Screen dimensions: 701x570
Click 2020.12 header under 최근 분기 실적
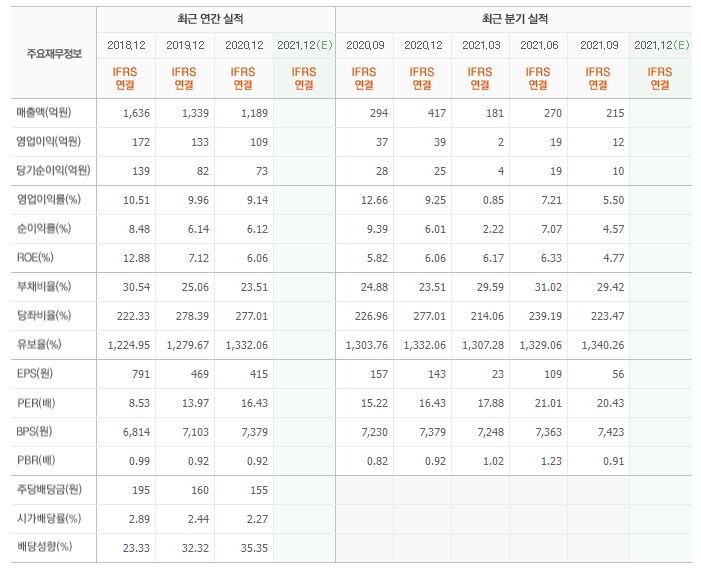(x=423, y=45)
